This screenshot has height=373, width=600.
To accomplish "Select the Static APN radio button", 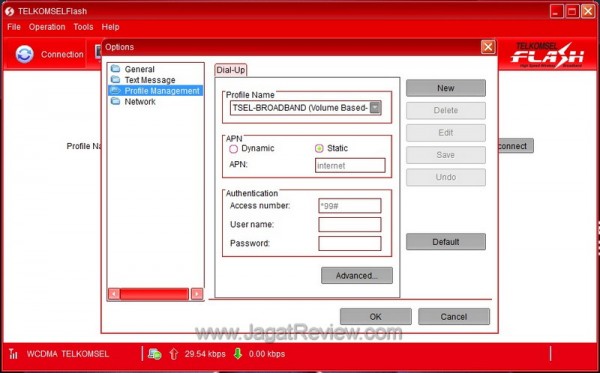I will 319,148.
